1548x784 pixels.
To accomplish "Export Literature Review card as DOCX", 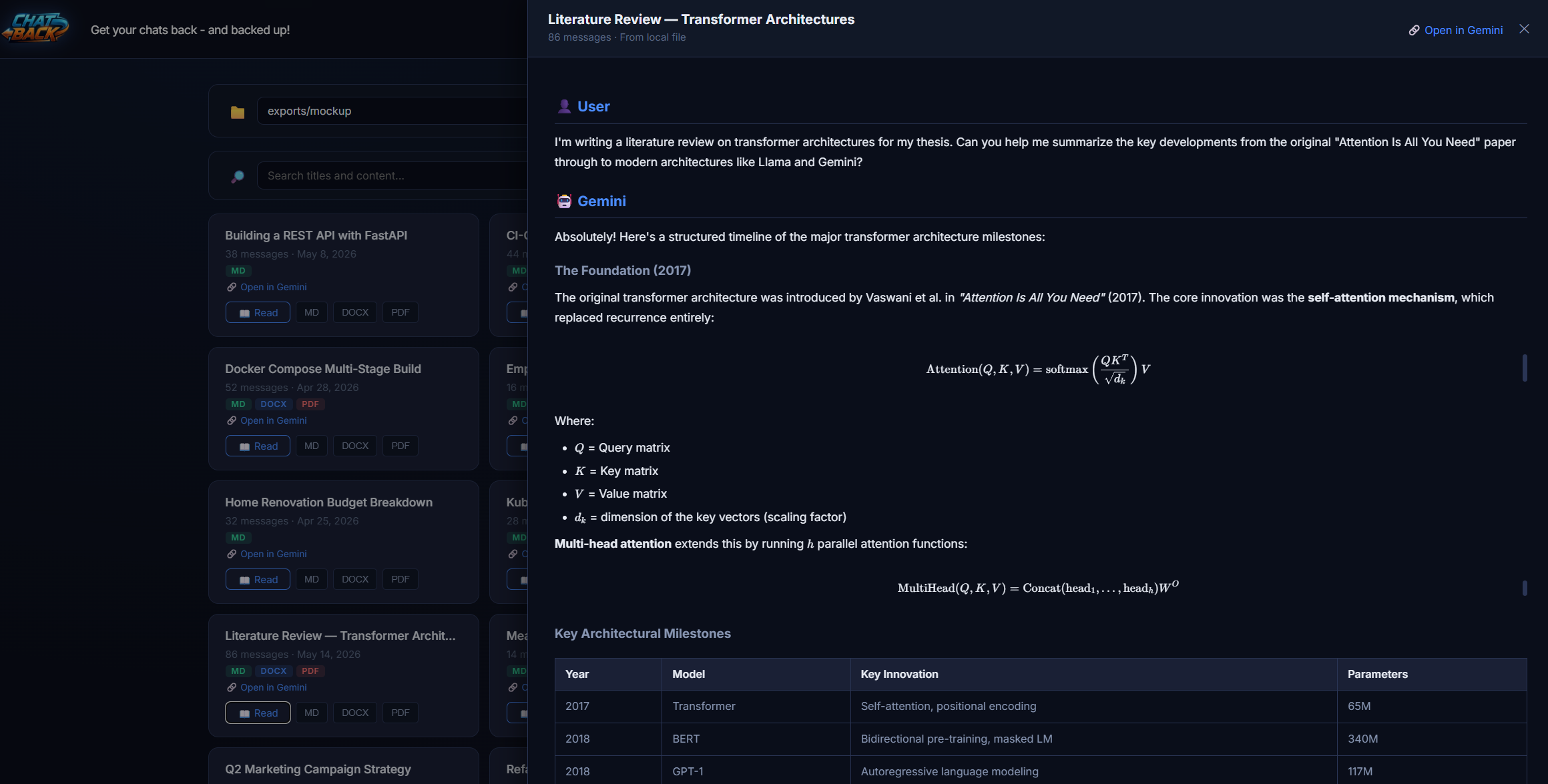I will pyautogui.click(x=355, y=713).
